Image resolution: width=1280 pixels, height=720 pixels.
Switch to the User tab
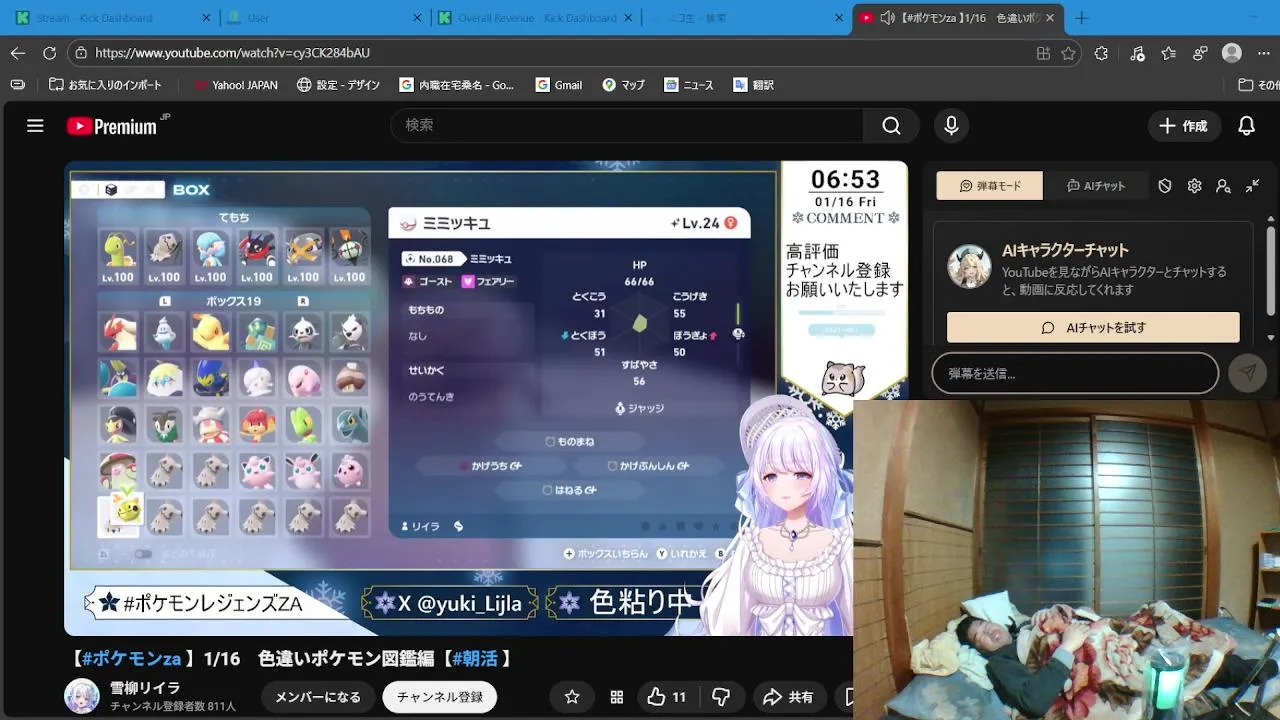click(324, 18)
